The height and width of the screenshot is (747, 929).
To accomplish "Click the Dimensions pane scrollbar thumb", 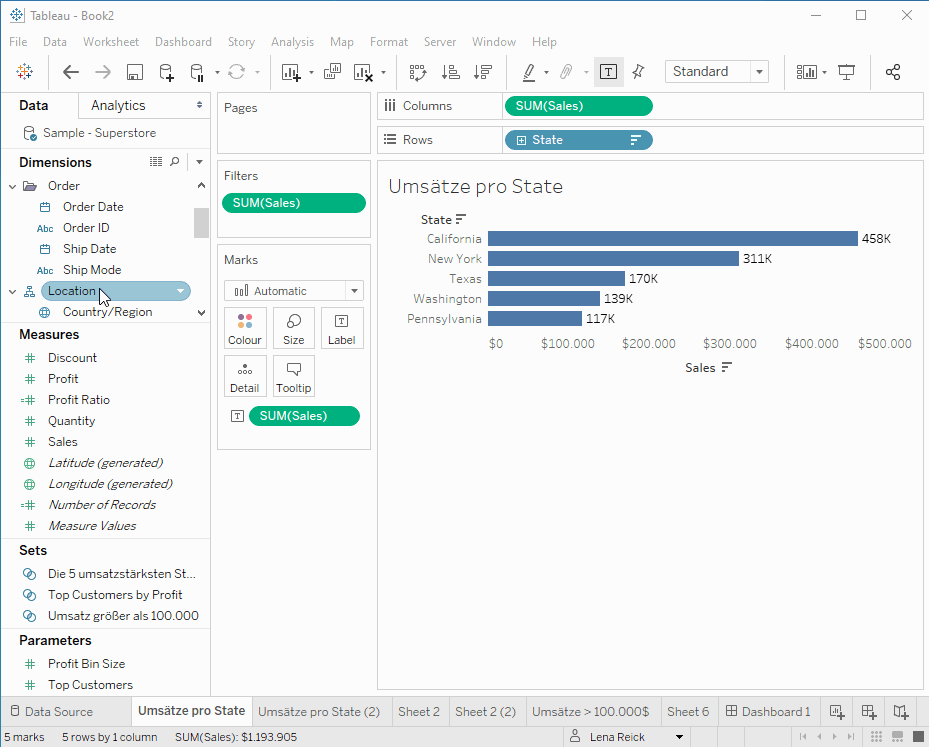I will [201, 223].
